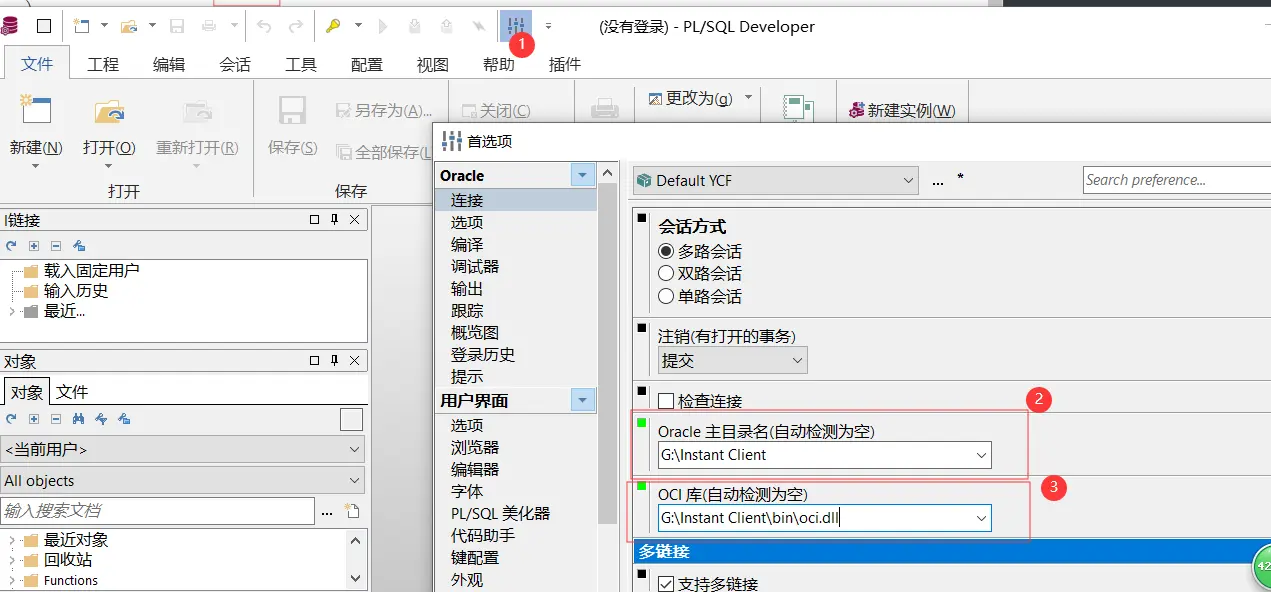Viewport: 1271px width, 592px height.
Task: Click the plus expand icon in the 链接 panel toolbar
Action: click(x=33, y=245)
